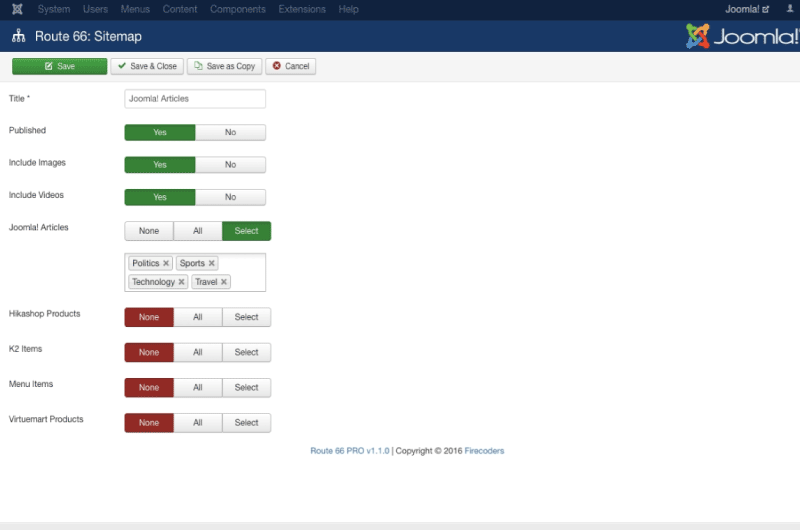
Task: Set Include Images to No
Action: pos(230,164)
